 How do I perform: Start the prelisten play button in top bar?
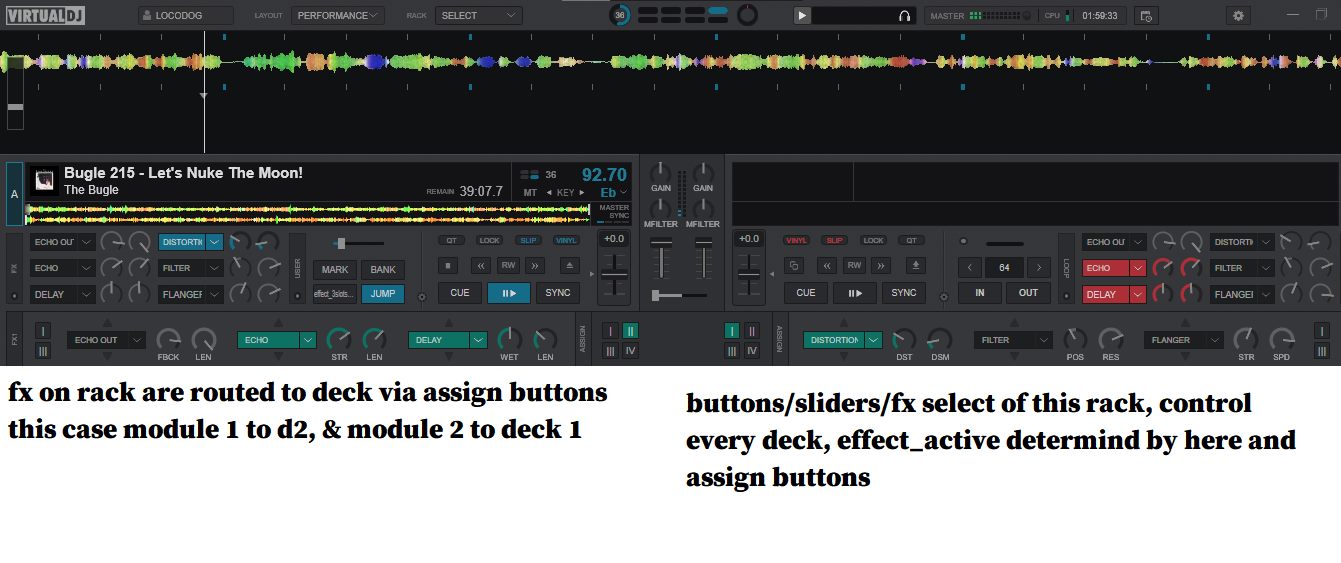click(x=802, y=15)
